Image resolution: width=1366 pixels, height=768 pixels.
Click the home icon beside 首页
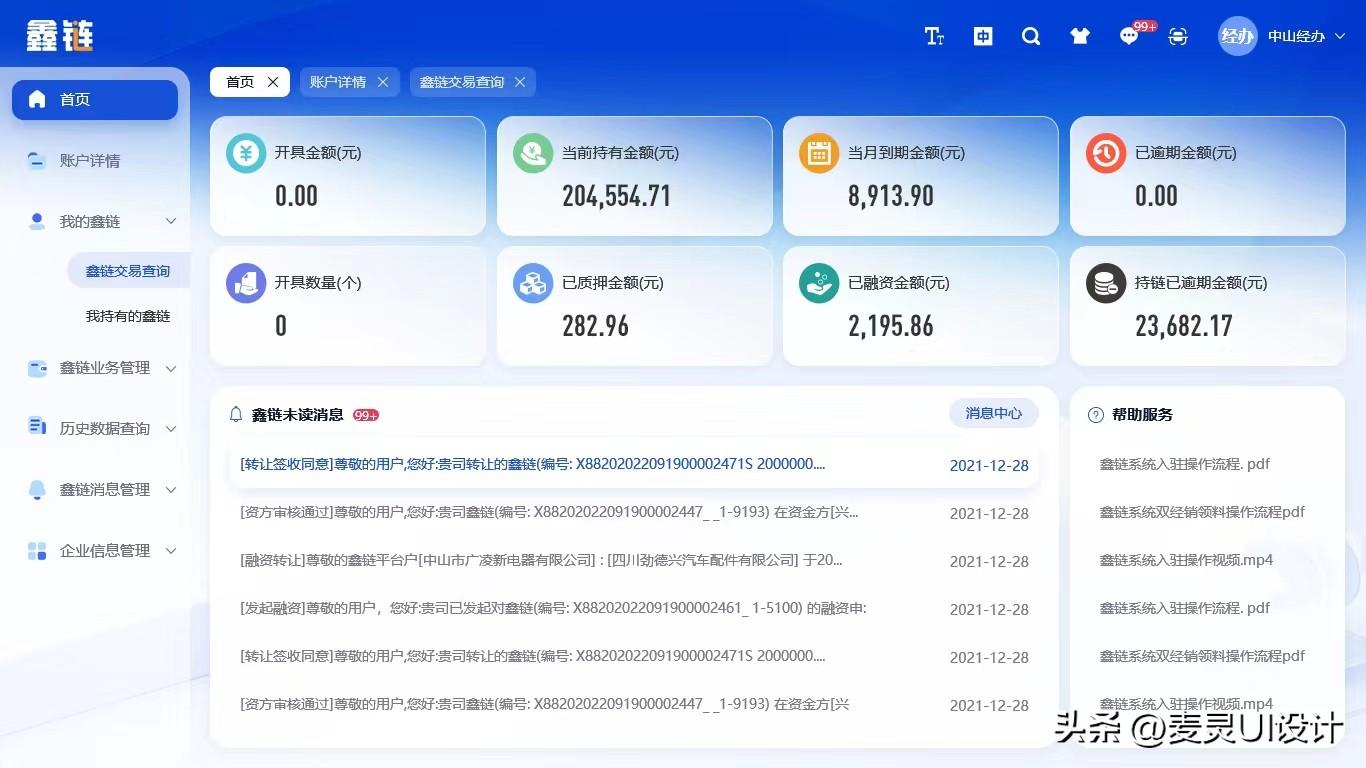[37, 99]
